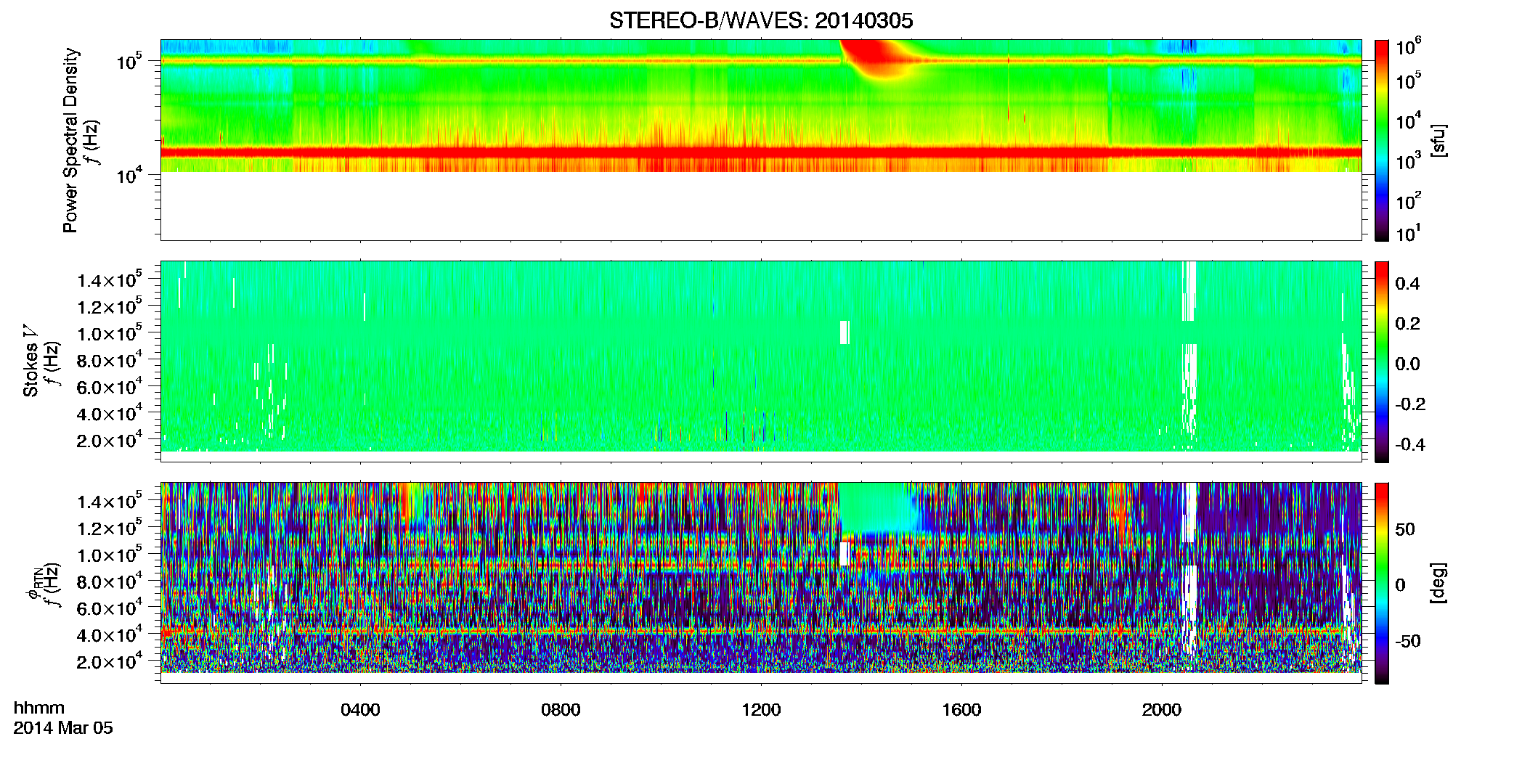Click the 6.0×10^4 tick label of the phi panel
Viewport: 1522px width, 784px height.
pos(110,608)
